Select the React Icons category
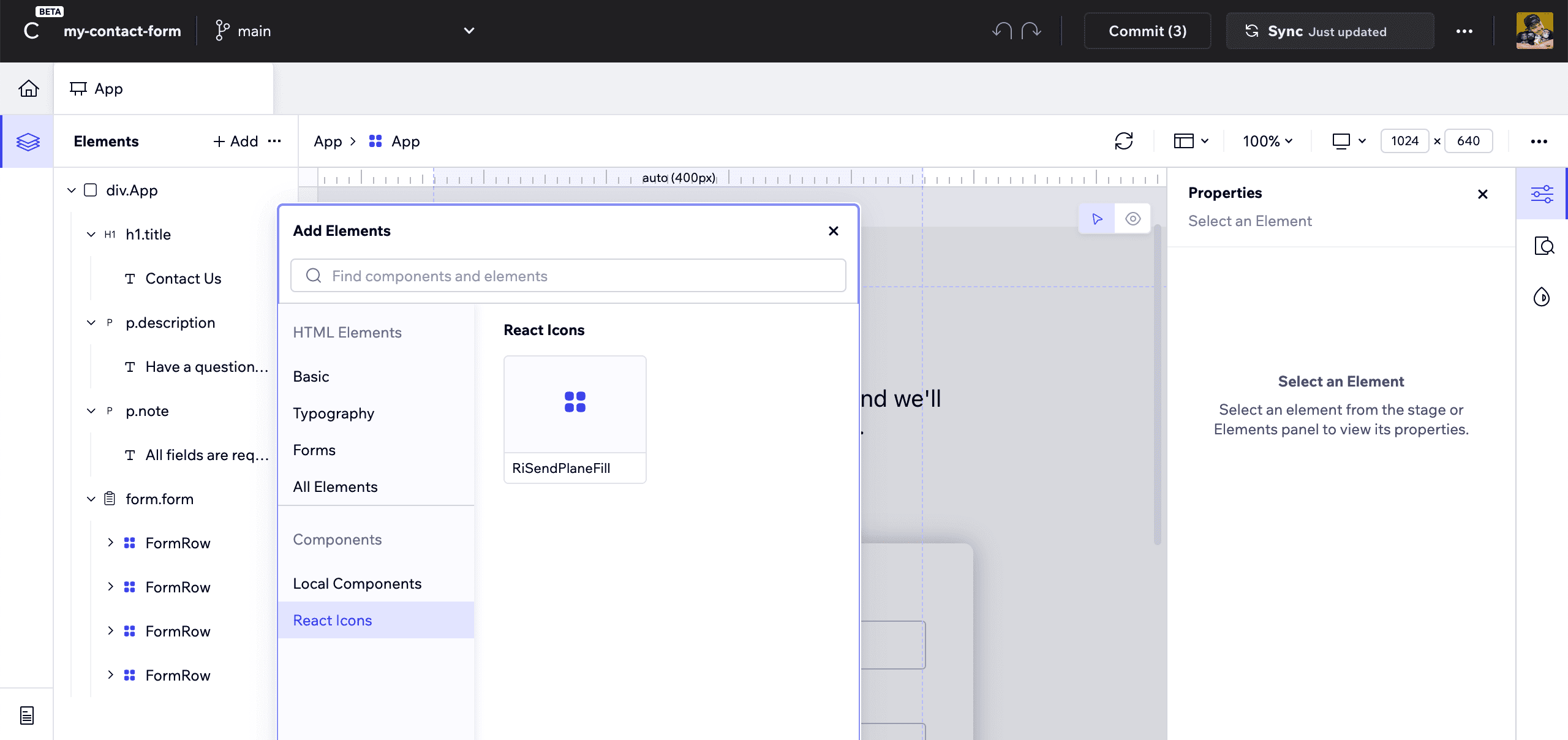Viewport: 1568px width, 740px height. pos(376,620)
